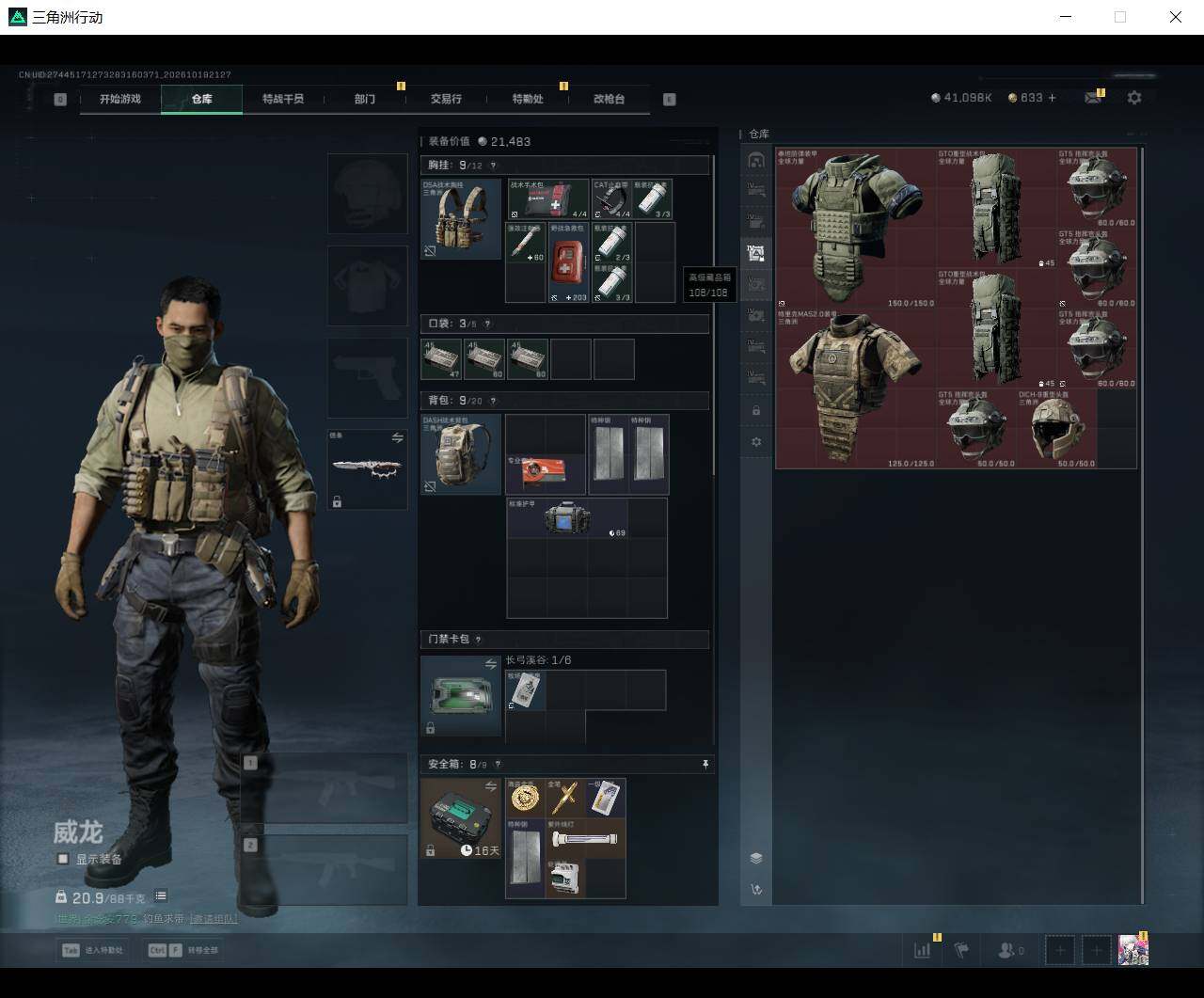Open the friends icon showing 0
The width and height of the screenshot is (1204, 998).
point(1011,950)
